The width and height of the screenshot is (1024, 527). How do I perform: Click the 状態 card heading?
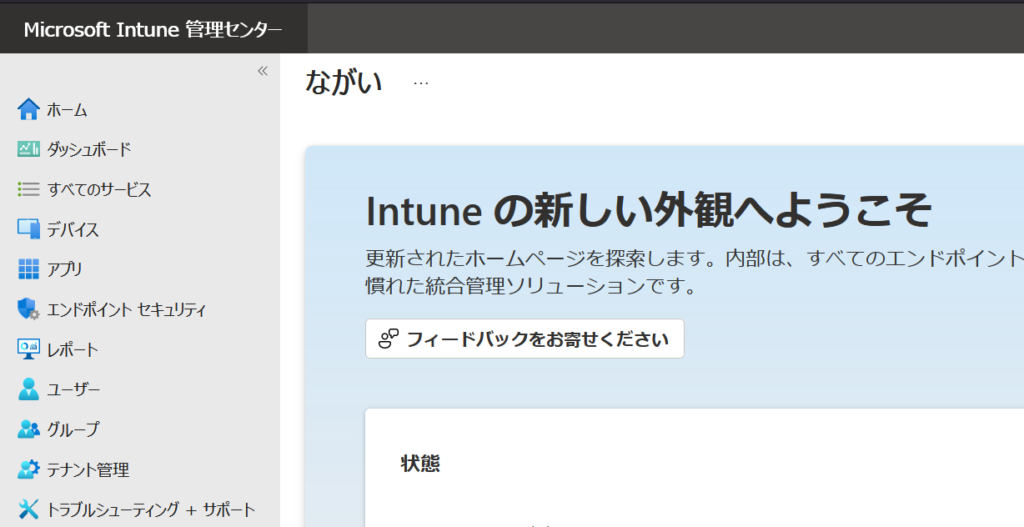(x=420, y=463)
